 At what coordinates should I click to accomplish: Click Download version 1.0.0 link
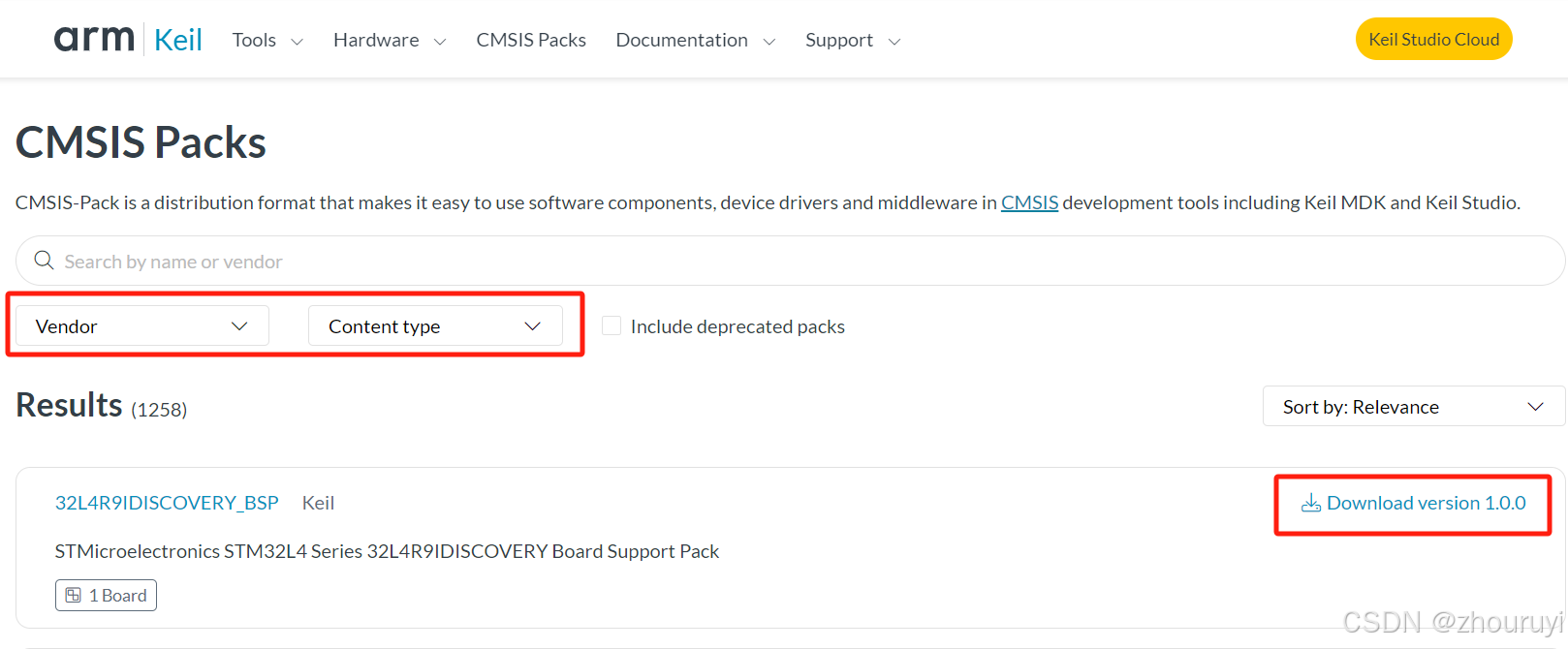pyautogui.click(x=1413, y=503)
